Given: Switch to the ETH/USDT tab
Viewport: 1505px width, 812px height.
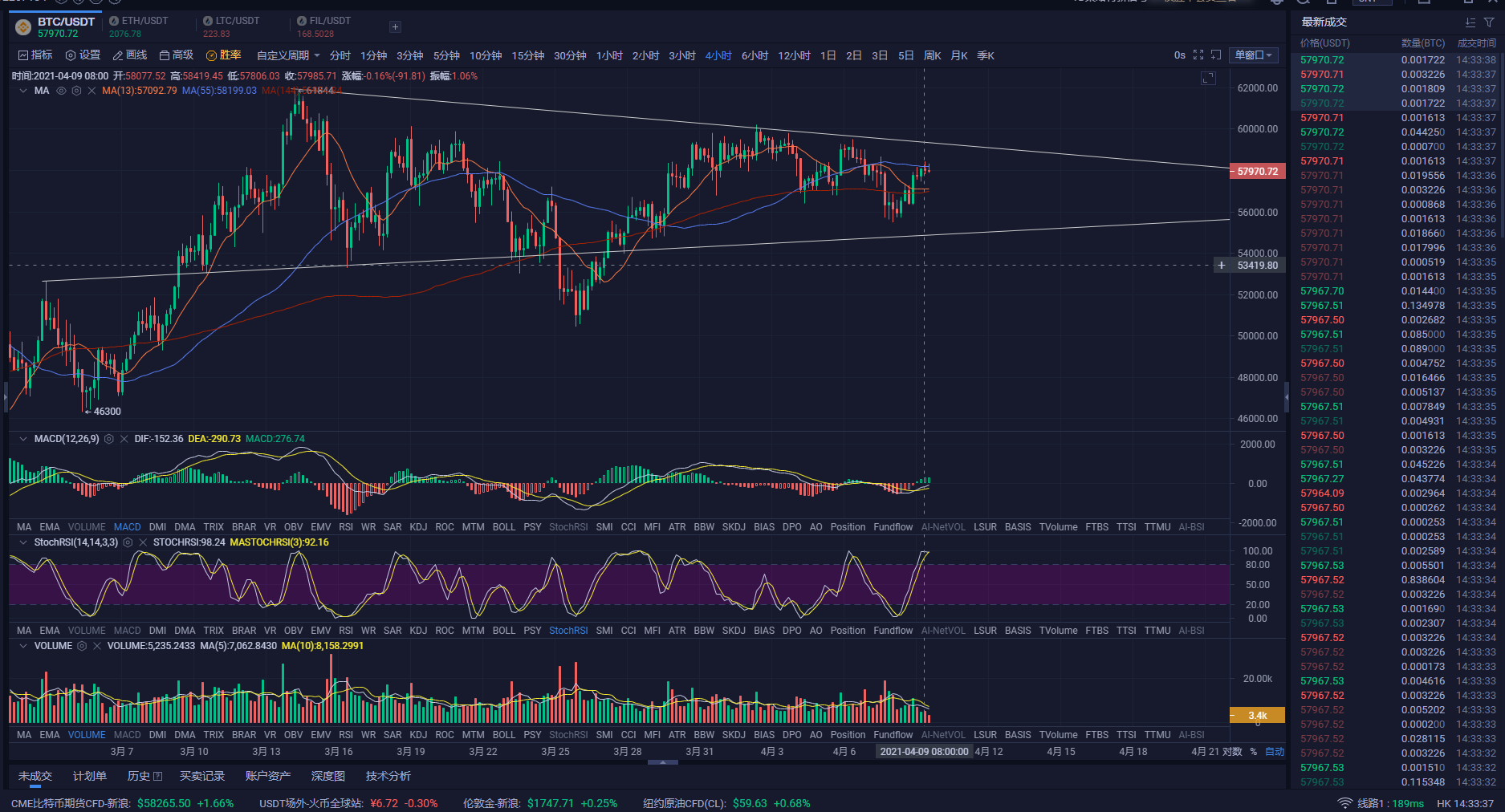Looking at the screenshot, I should [138, 26].
